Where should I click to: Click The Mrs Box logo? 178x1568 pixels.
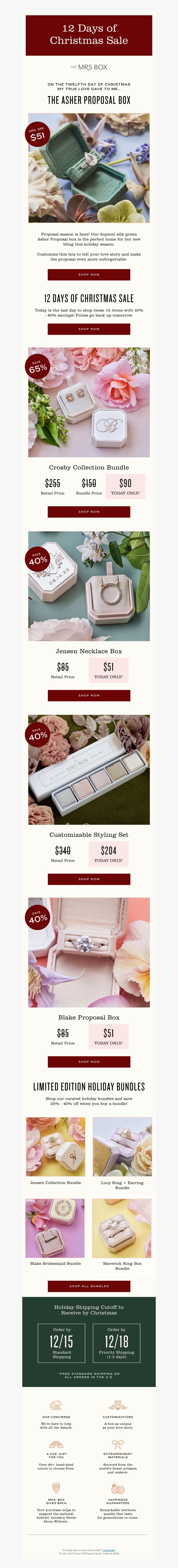click(89, 67)
